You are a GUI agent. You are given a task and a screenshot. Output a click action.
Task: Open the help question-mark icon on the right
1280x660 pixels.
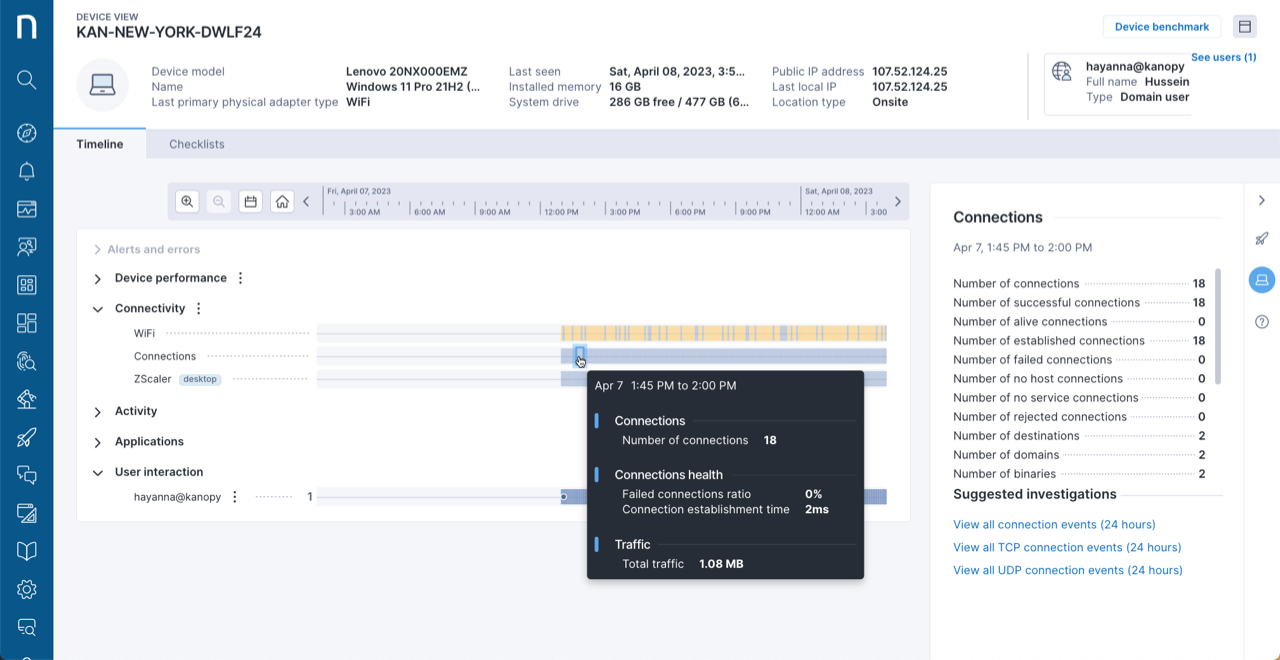point(1261,321)
